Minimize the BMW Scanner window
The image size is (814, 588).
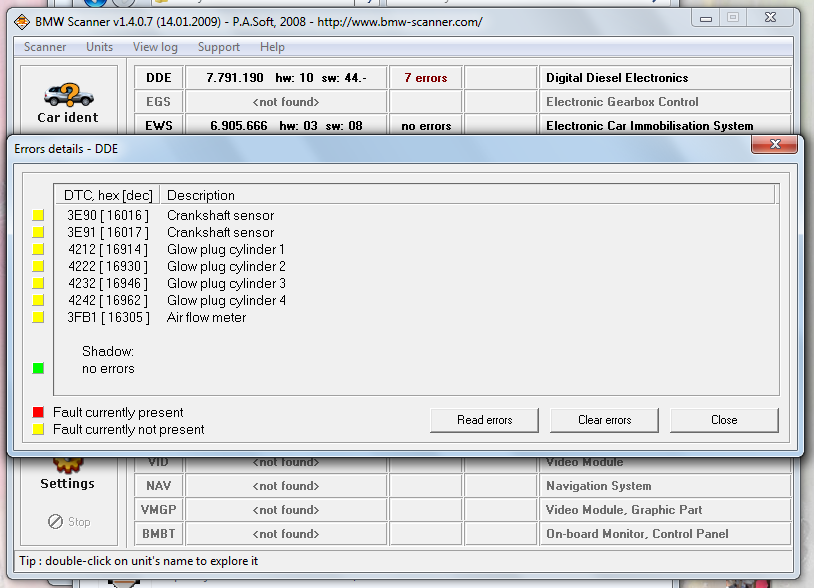click(x=706, y=19)
